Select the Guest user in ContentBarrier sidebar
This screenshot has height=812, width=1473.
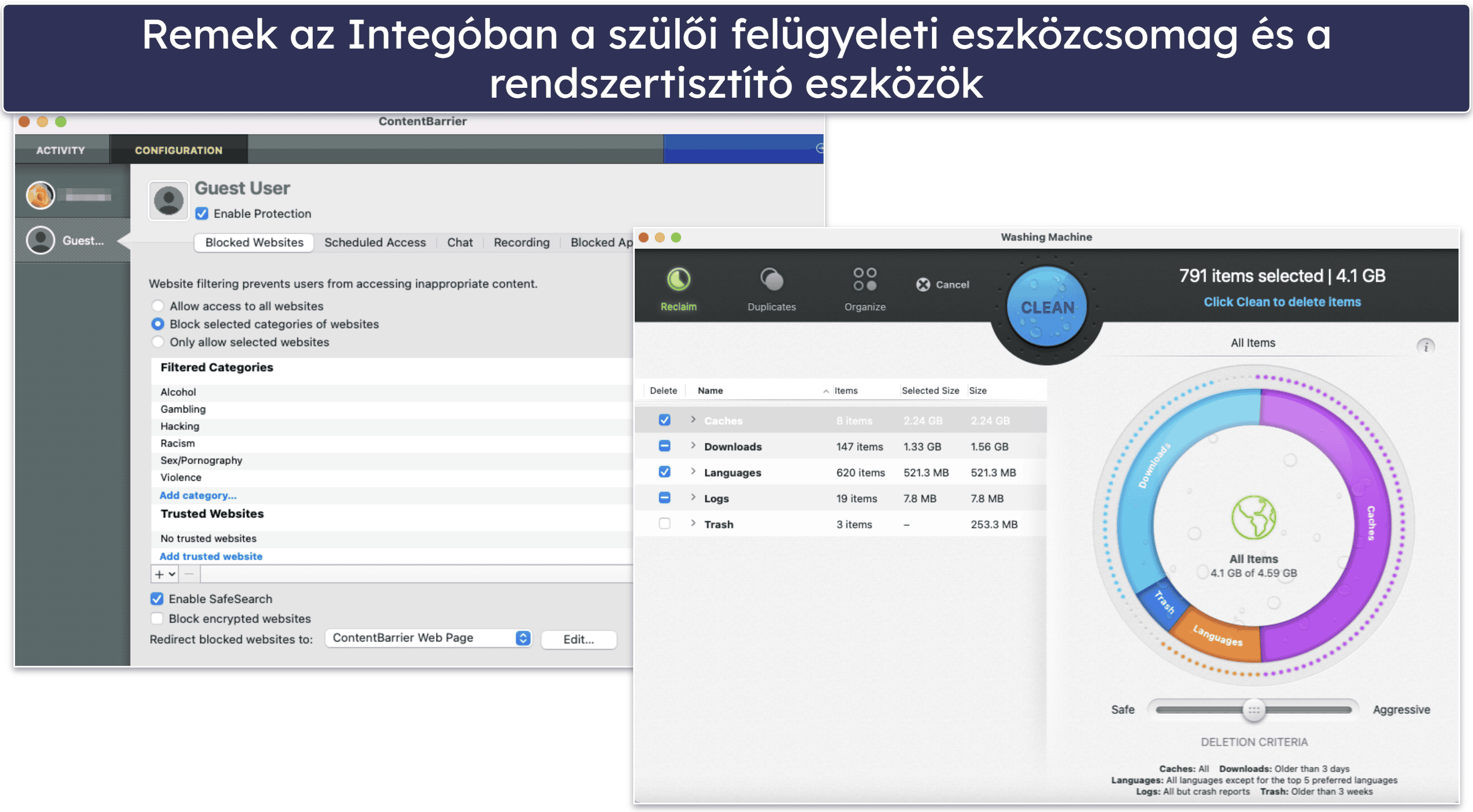tap(72, 240)
